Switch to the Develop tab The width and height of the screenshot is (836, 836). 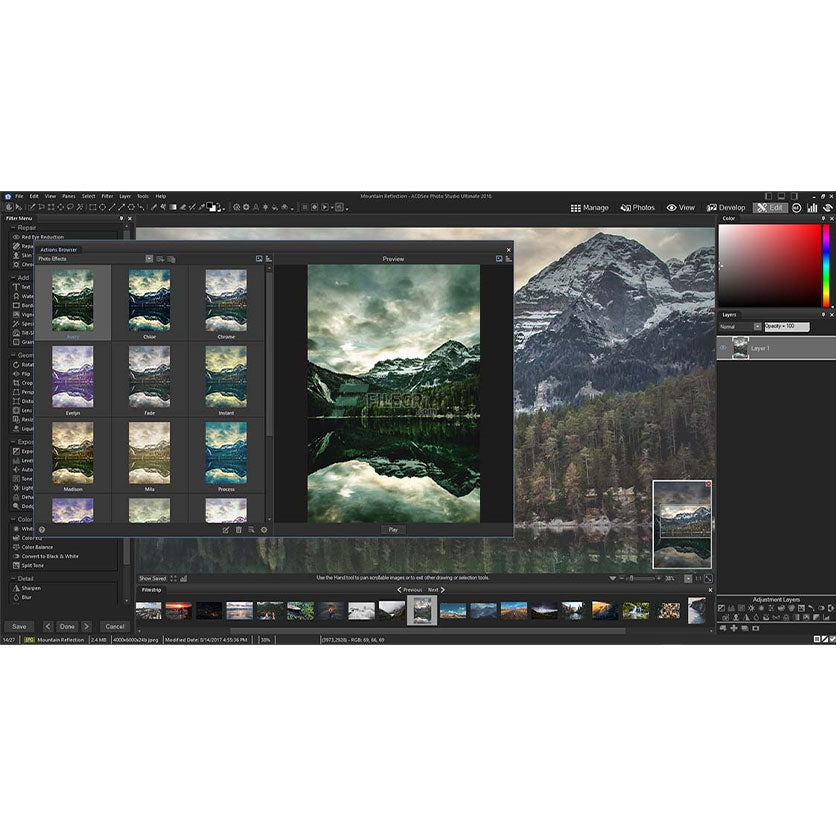tap(725, 207)
